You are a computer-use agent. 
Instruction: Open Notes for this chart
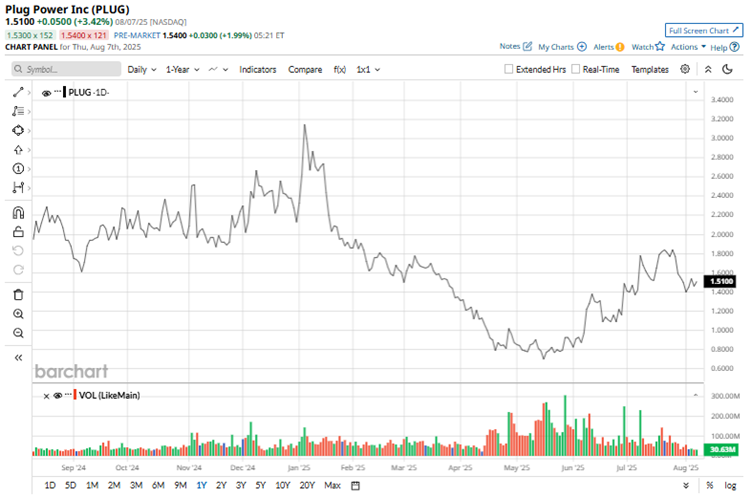coord(516,47)
